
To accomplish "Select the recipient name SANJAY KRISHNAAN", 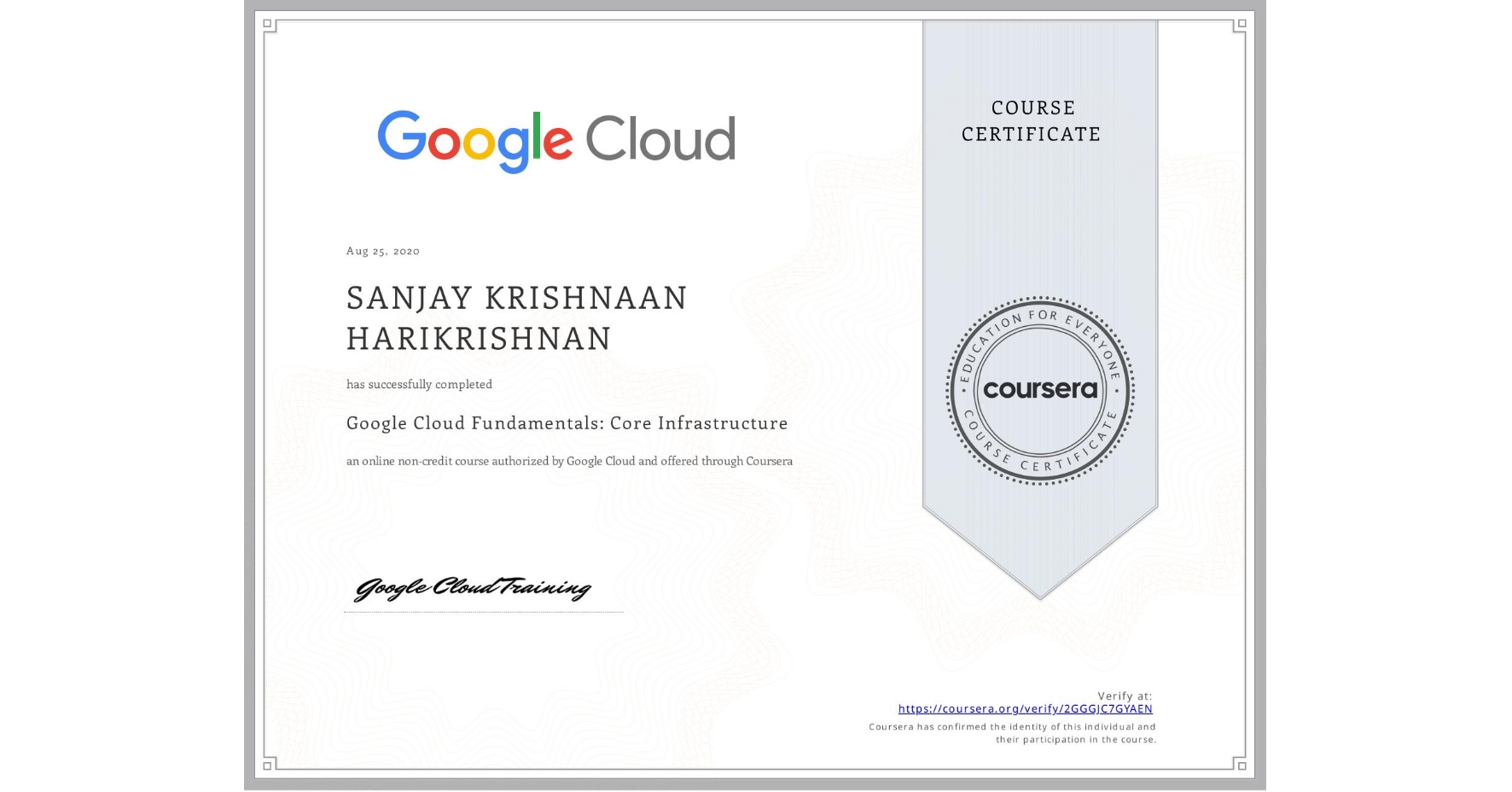I will (516, 299).
